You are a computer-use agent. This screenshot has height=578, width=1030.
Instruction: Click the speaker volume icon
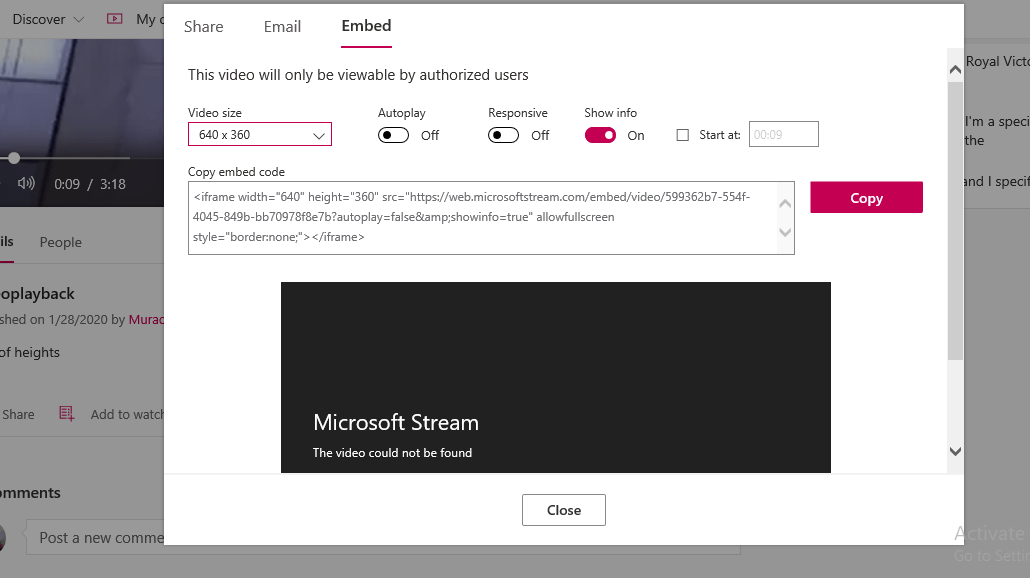24,183
